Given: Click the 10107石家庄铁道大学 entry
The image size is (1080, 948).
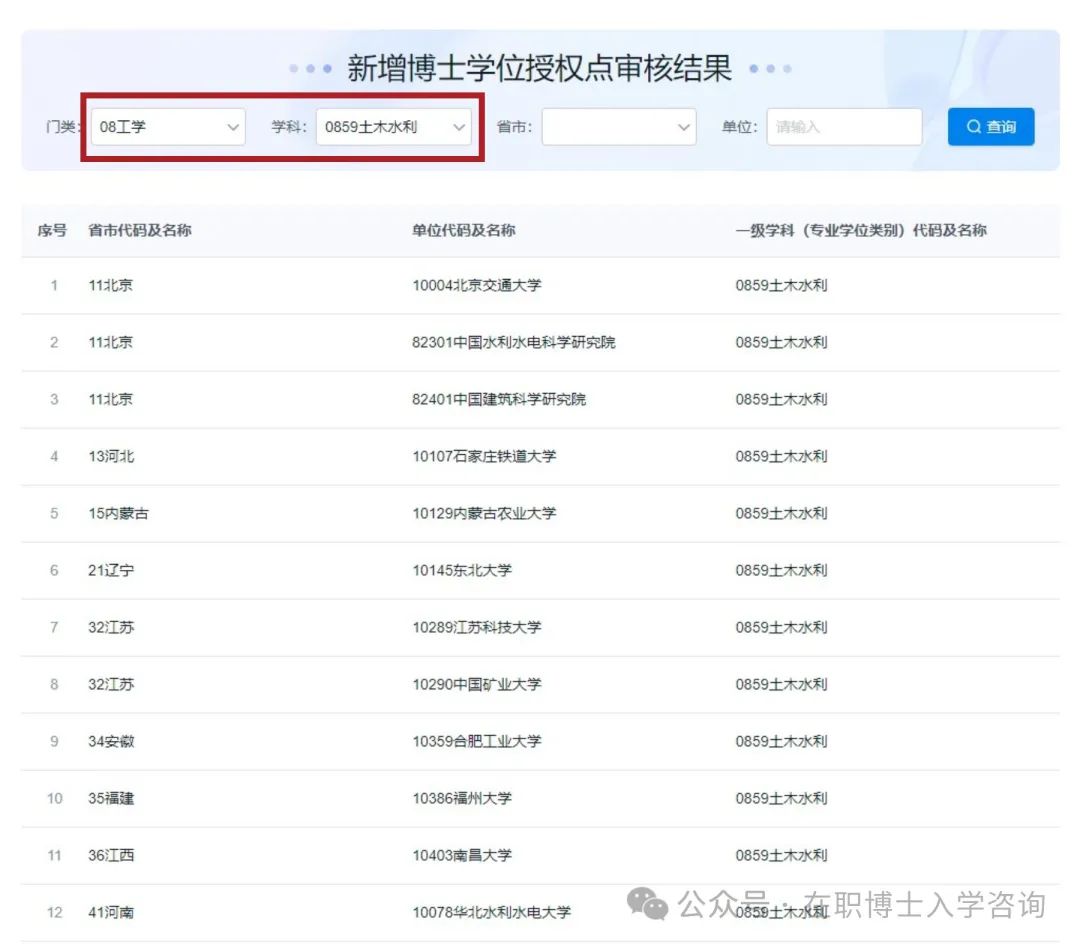Looking at the screenshot, I should coord(484,456).
